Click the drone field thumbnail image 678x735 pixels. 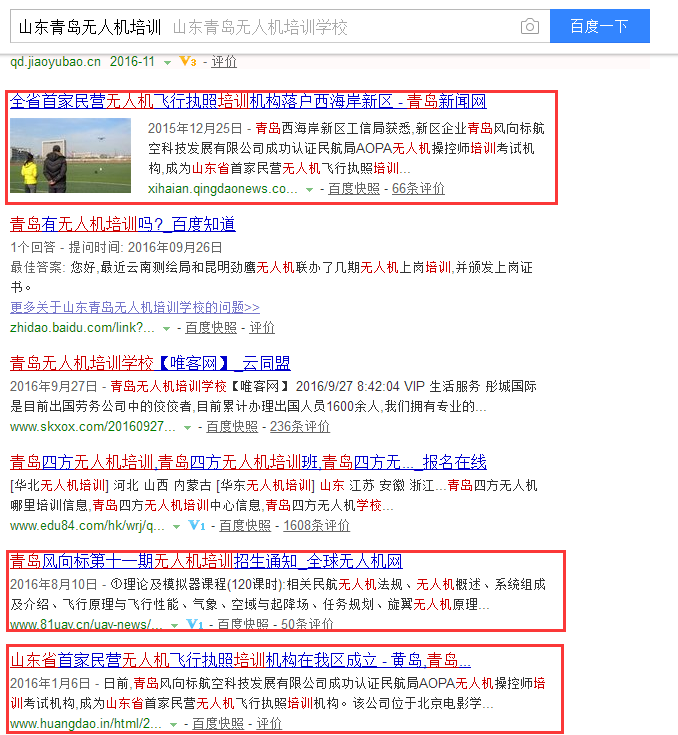coord(70,155)
